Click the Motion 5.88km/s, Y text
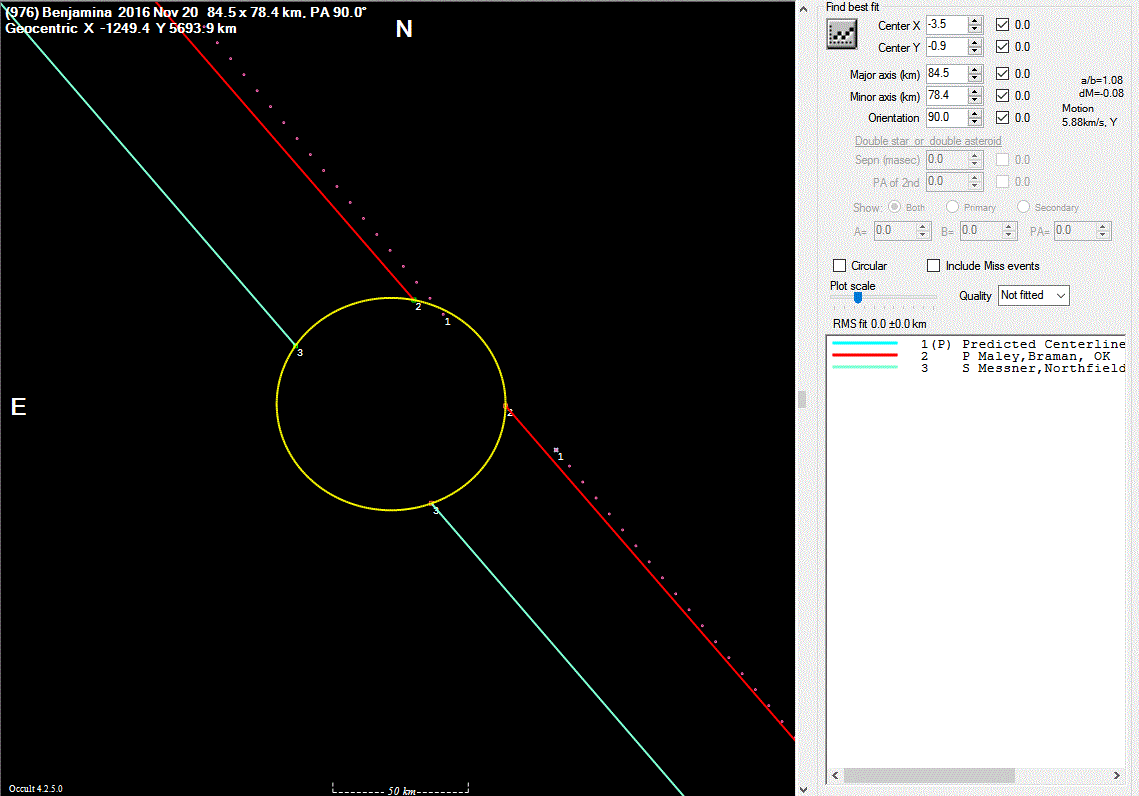This screenshot has height=796, width=1139. click(x=1089, y=115)
